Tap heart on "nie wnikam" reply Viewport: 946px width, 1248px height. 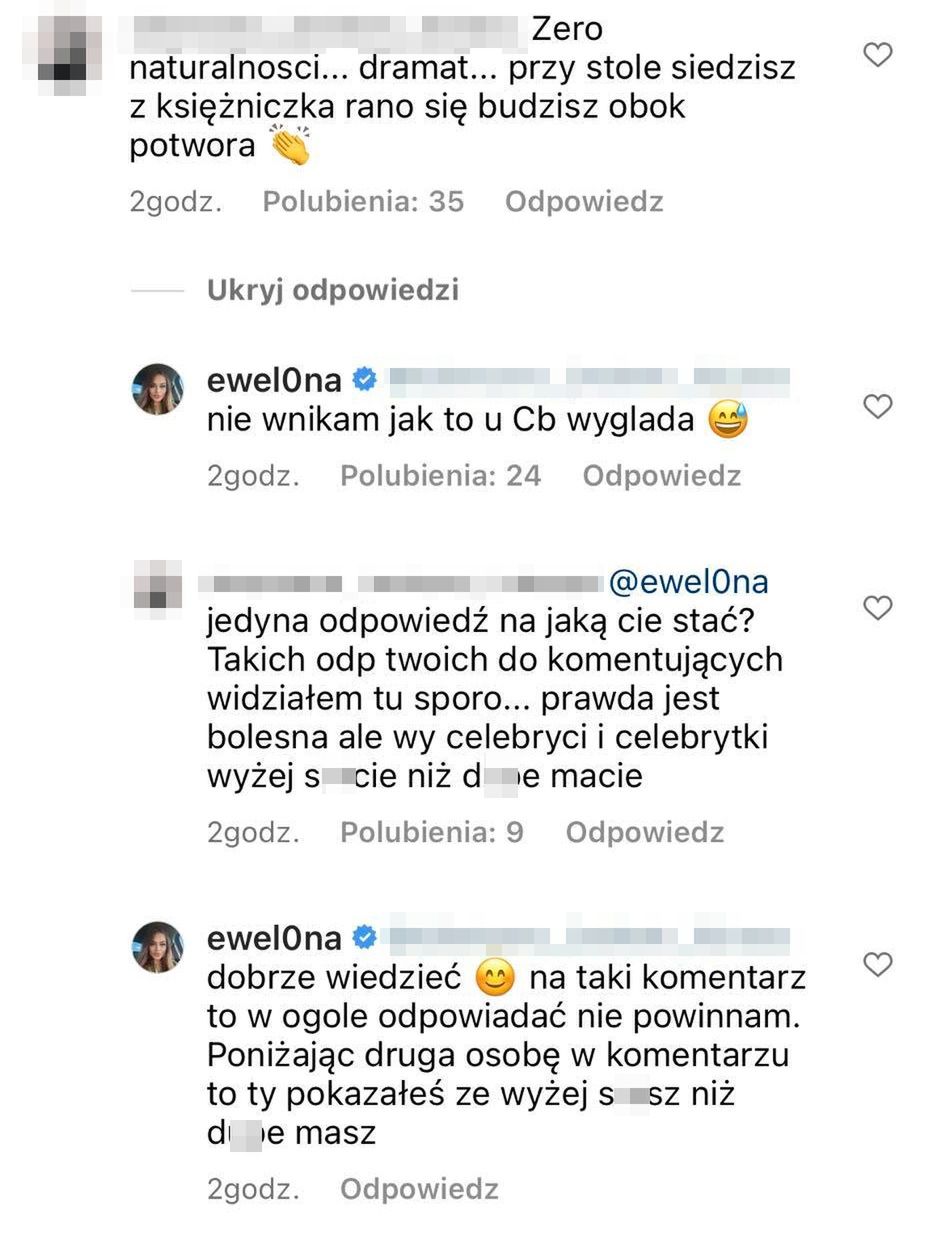877,407
